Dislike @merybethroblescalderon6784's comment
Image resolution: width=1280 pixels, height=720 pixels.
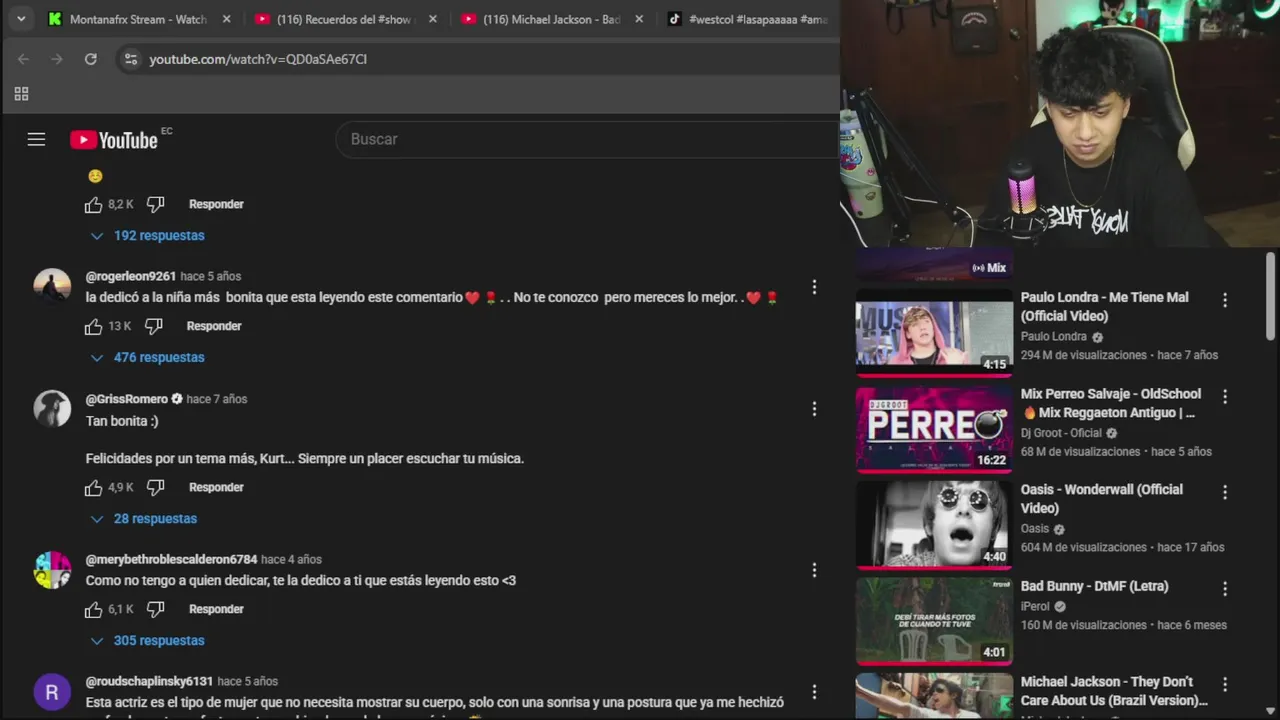pyautogui.click(x=155, y=609)
